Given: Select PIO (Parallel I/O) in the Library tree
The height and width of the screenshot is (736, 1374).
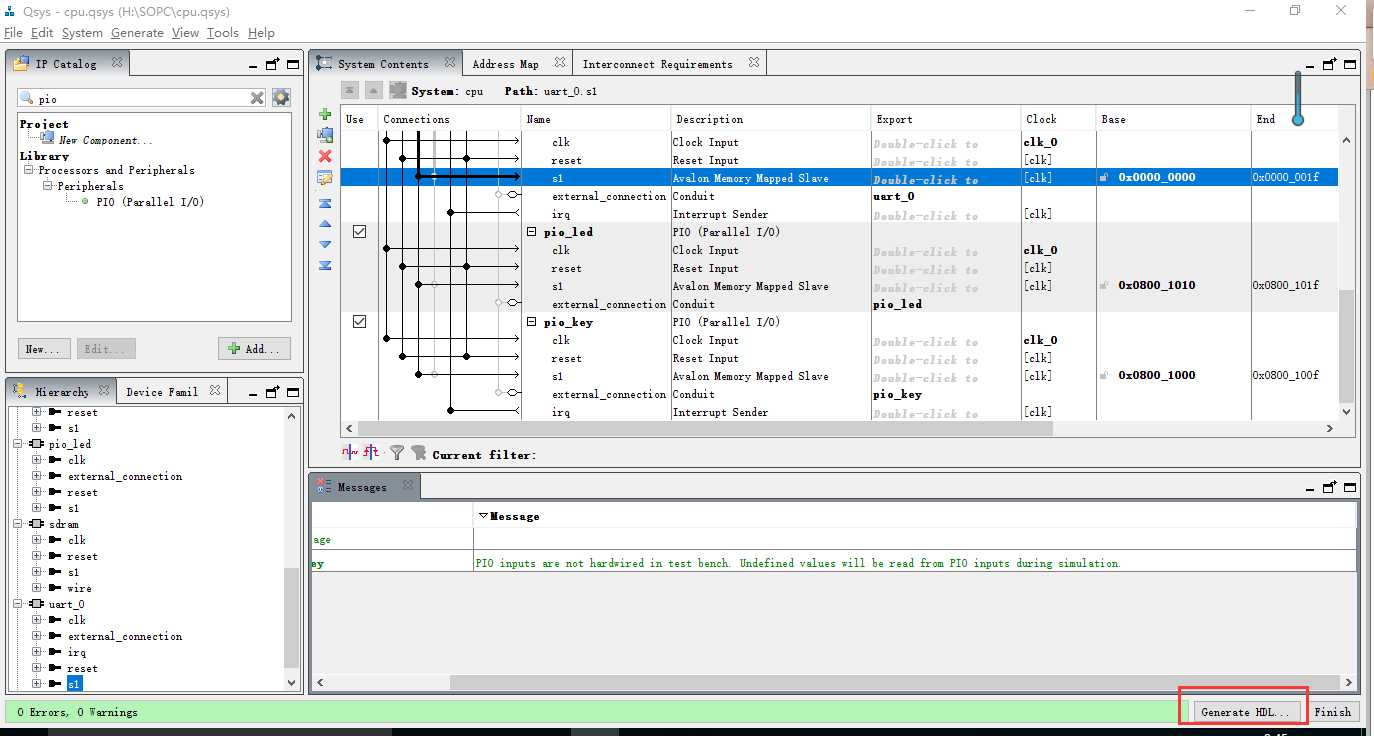Looking at the screenshot, I should click(150, 202).
